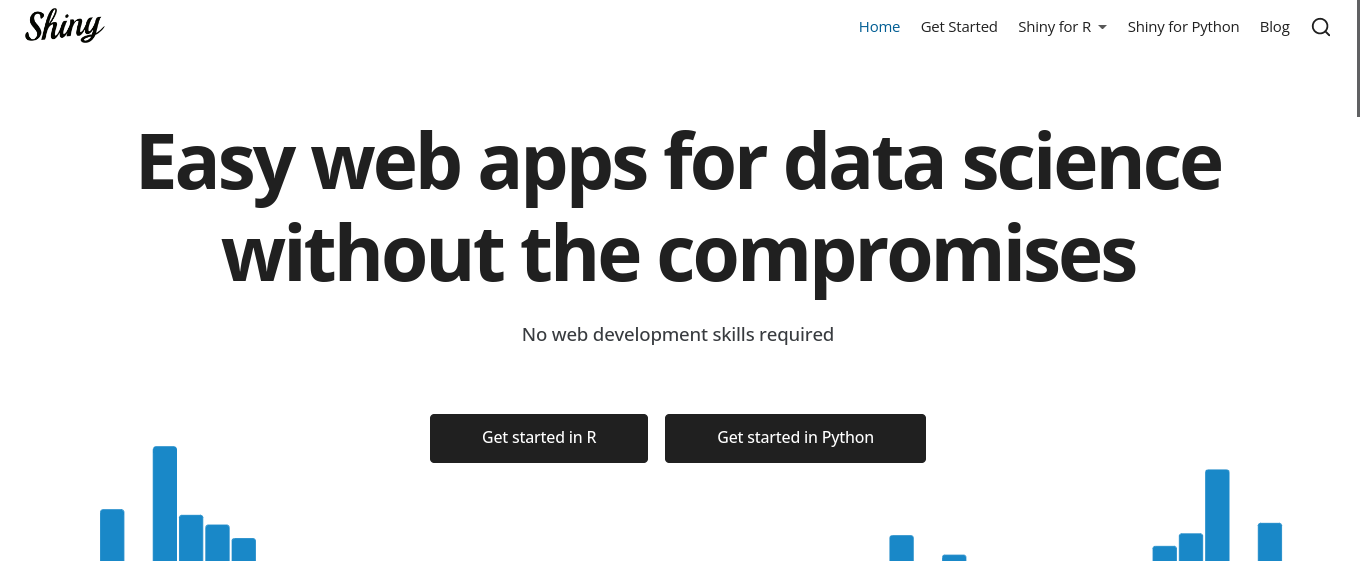This screenshot has height=561, width=1360.
Task: Visit the Blog link
Action: pyautogui.click(x=1274, y=27)
